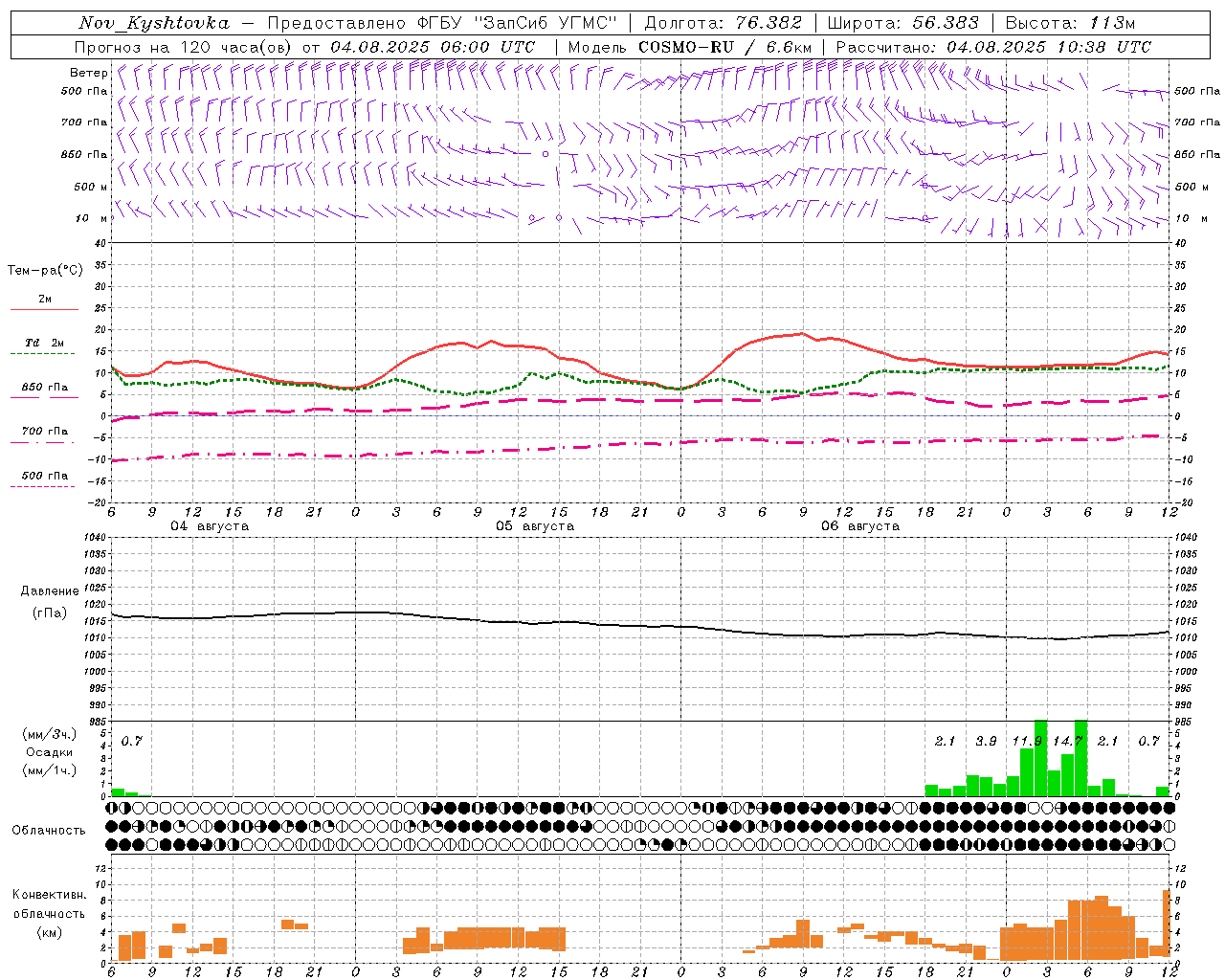1225x980 pixels.
Task: Click the "Долгота: 76.382" header field
Action: pos(723,23)
